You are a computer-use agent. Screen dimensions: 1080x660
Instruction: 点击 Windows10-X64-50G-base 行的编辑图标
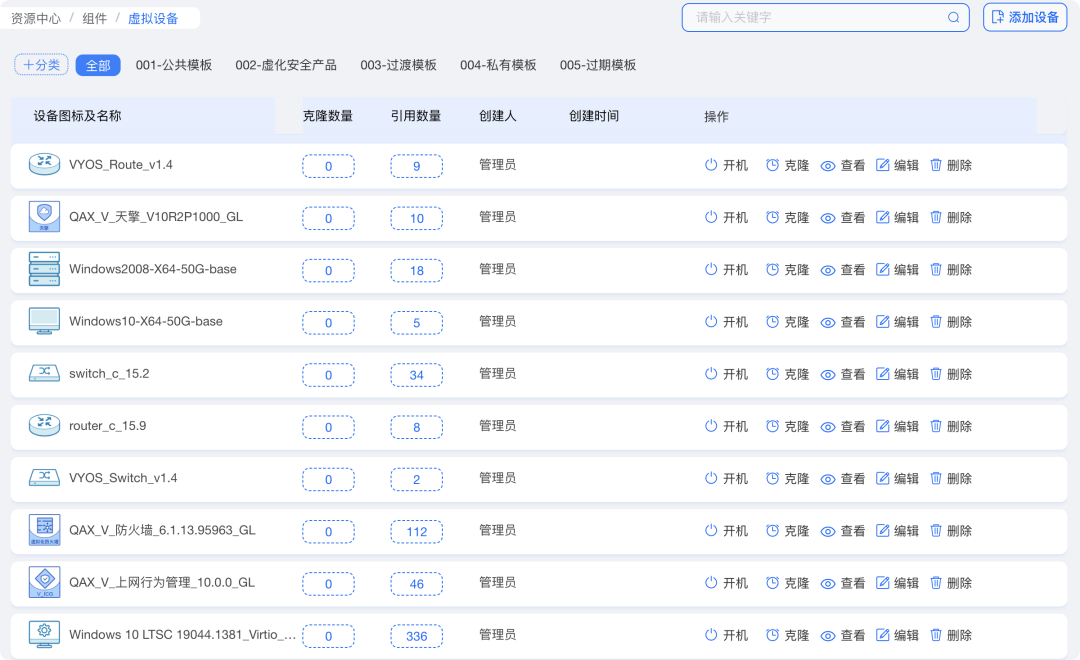pyautogui.click(x=883, y=322)
